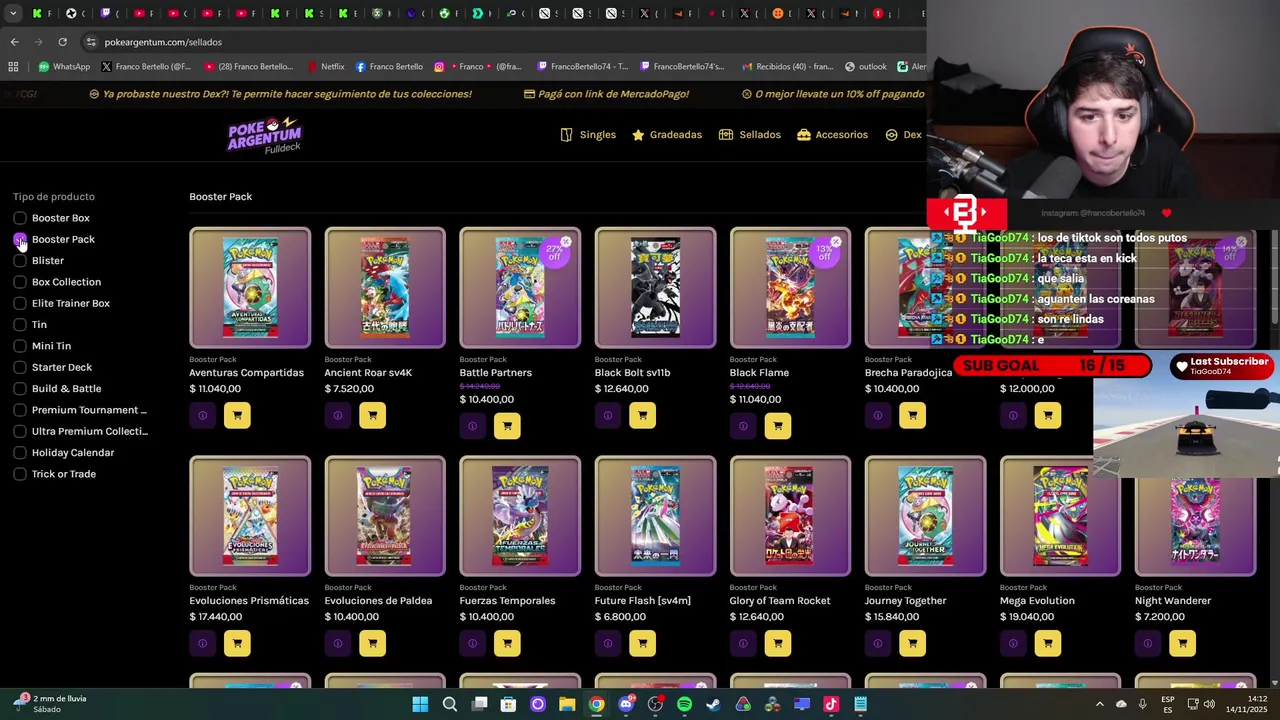Click the Dex collection tracking banner
Viewport: 1280px width, 720px height.
(x=280, y=94)
